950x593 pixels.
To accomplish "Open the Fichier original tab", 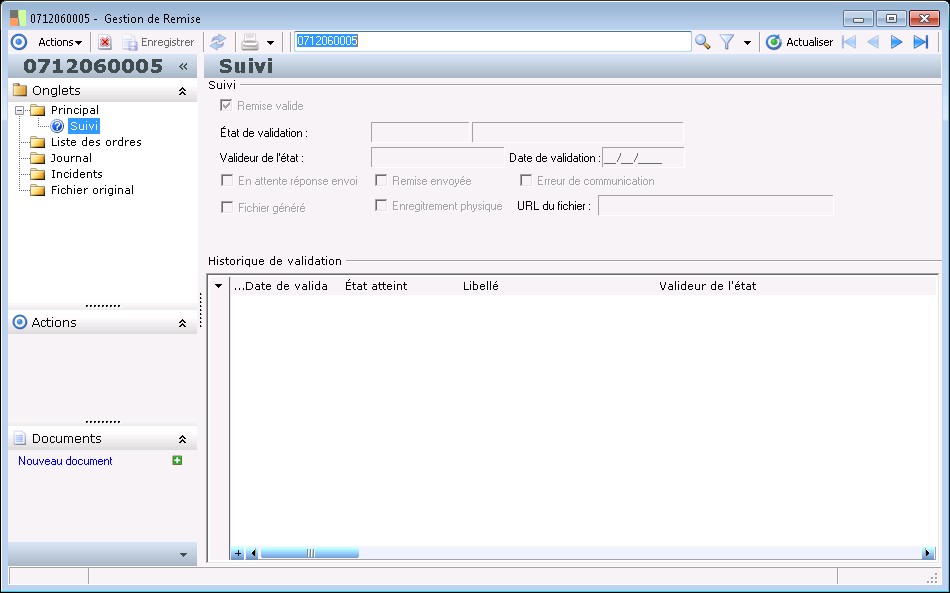I will coord(92,190).
